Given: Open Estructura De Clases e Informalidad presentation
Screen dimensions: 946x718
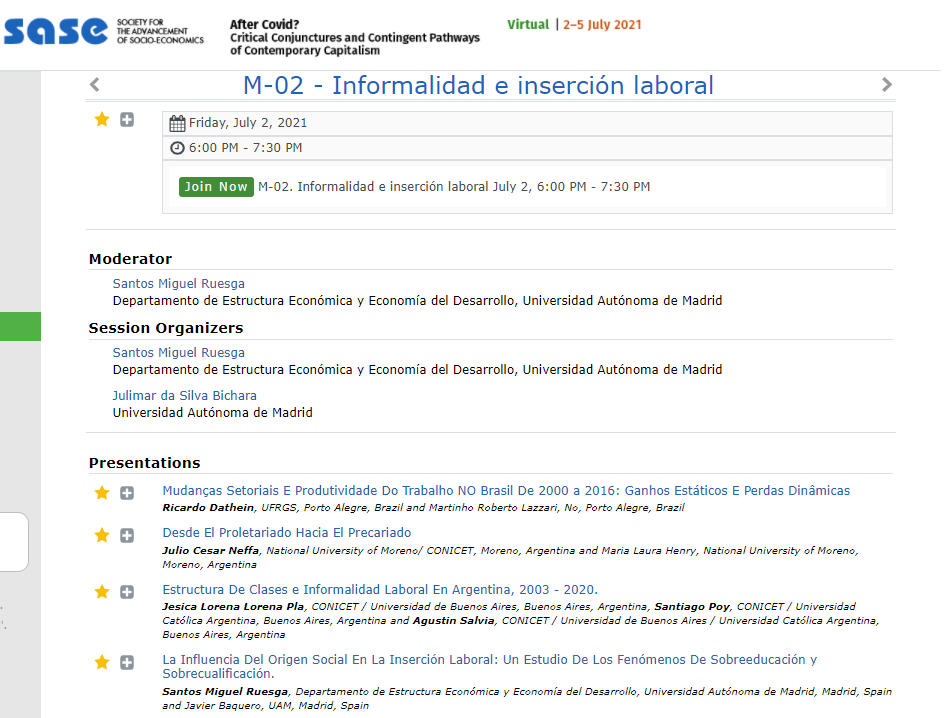Looking at the screenshot, I should click(380, 589).
